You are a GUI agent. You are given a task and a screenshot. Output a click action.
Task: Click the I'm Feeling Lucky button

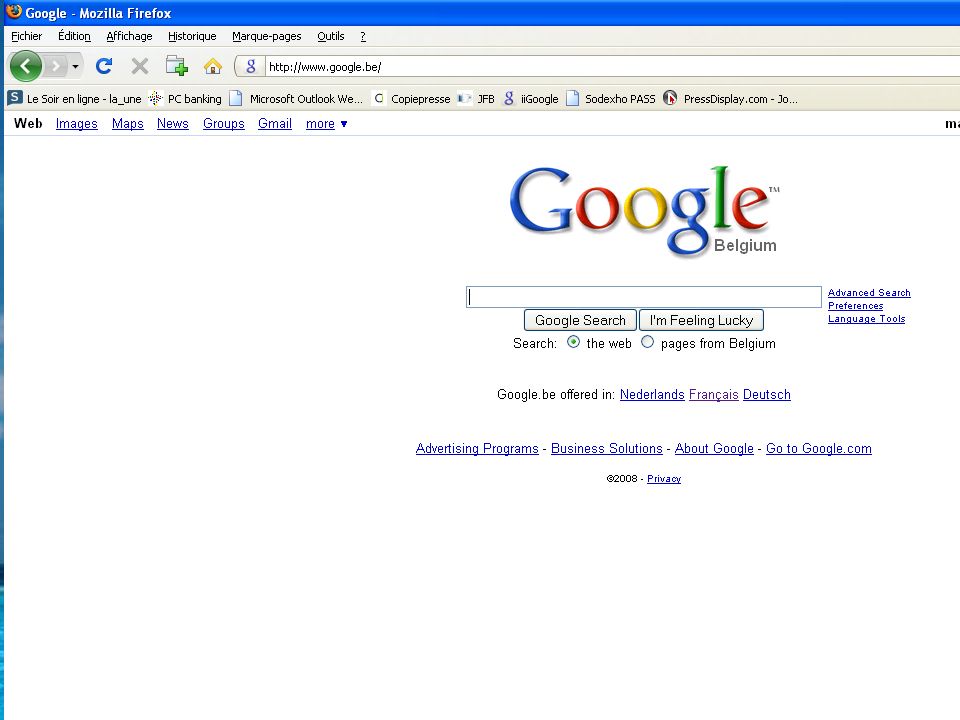point(701,320)
